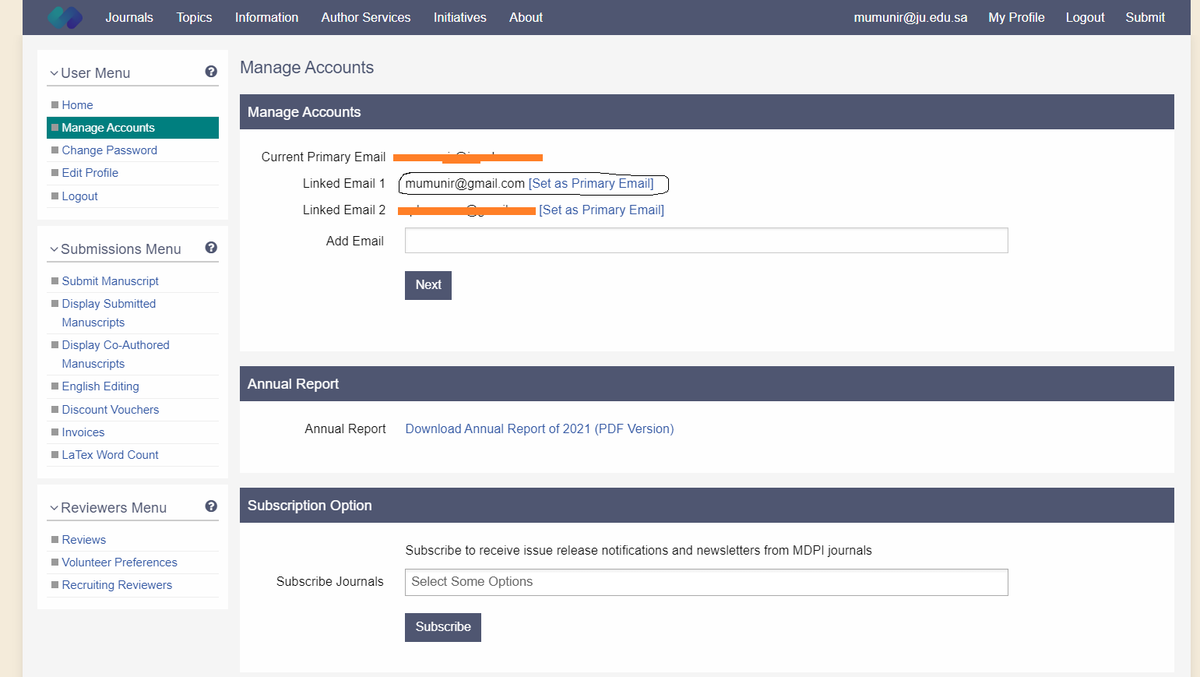Open Author Services menu
The image size is (1200, 677).
[x=366, y=17]
